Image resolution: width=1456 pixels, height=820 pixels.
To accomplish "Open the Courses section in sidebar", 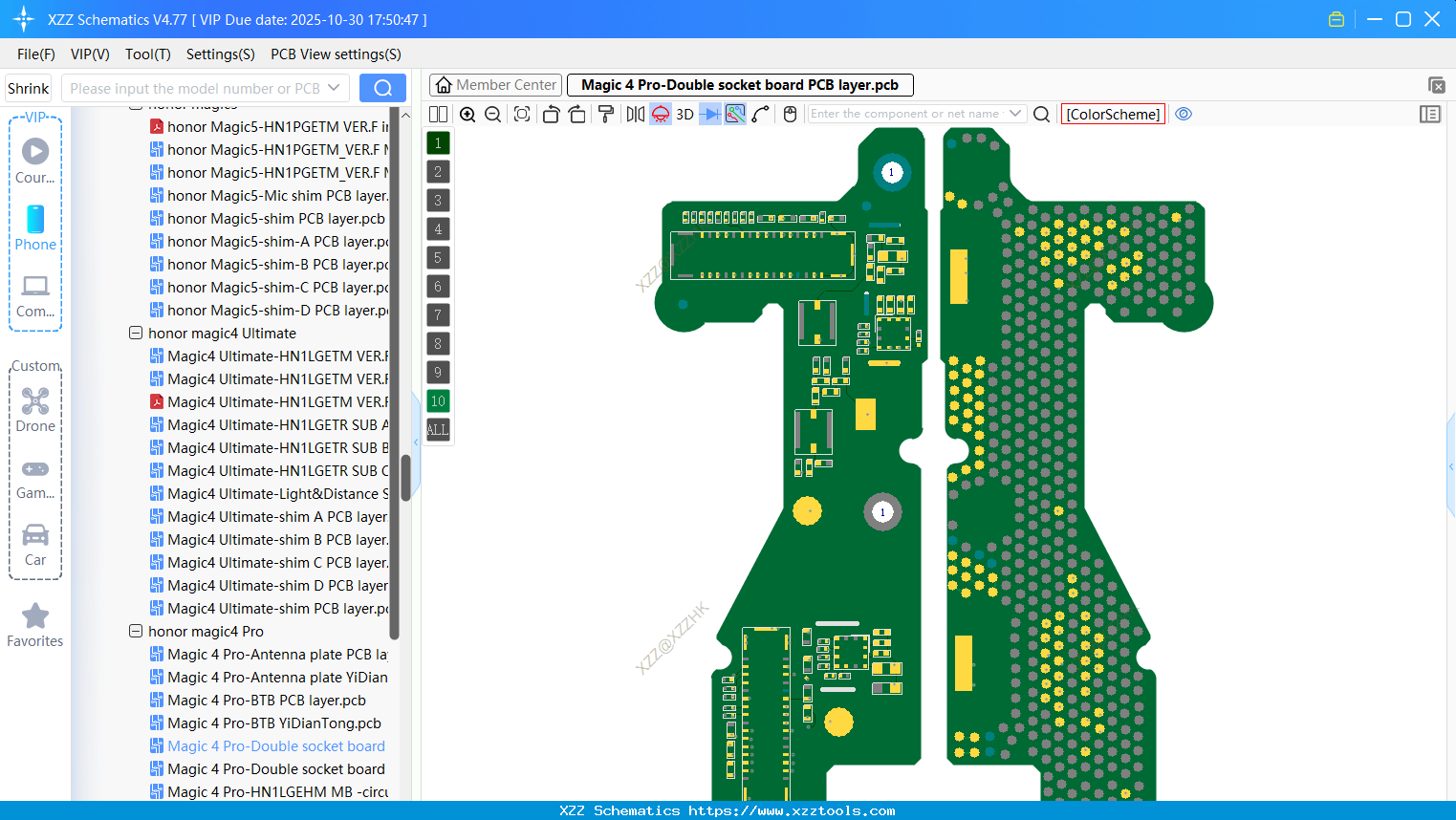I will (x=35, y=162).
